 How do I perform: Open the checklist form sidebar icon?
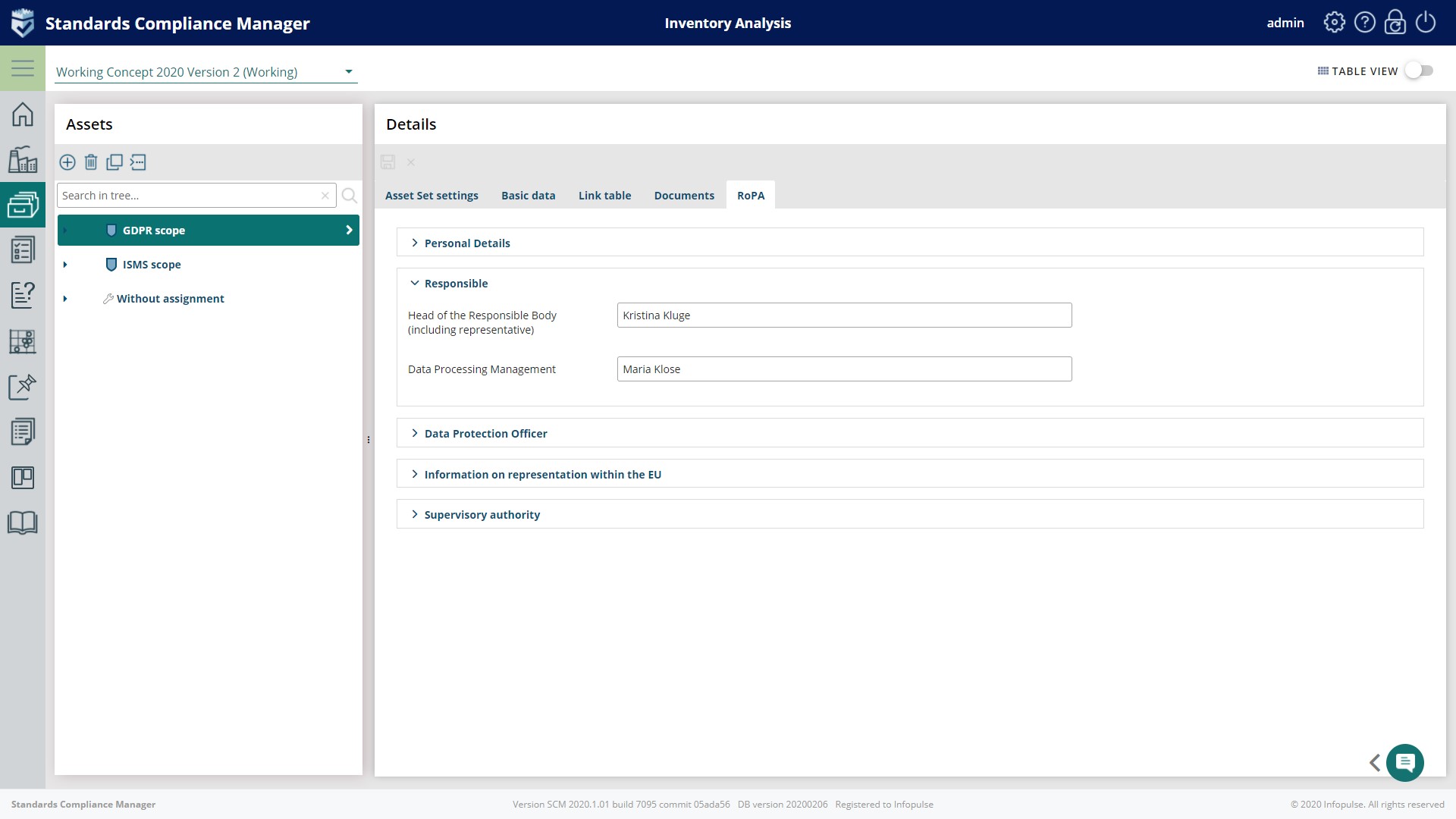(x=23, y=249)
